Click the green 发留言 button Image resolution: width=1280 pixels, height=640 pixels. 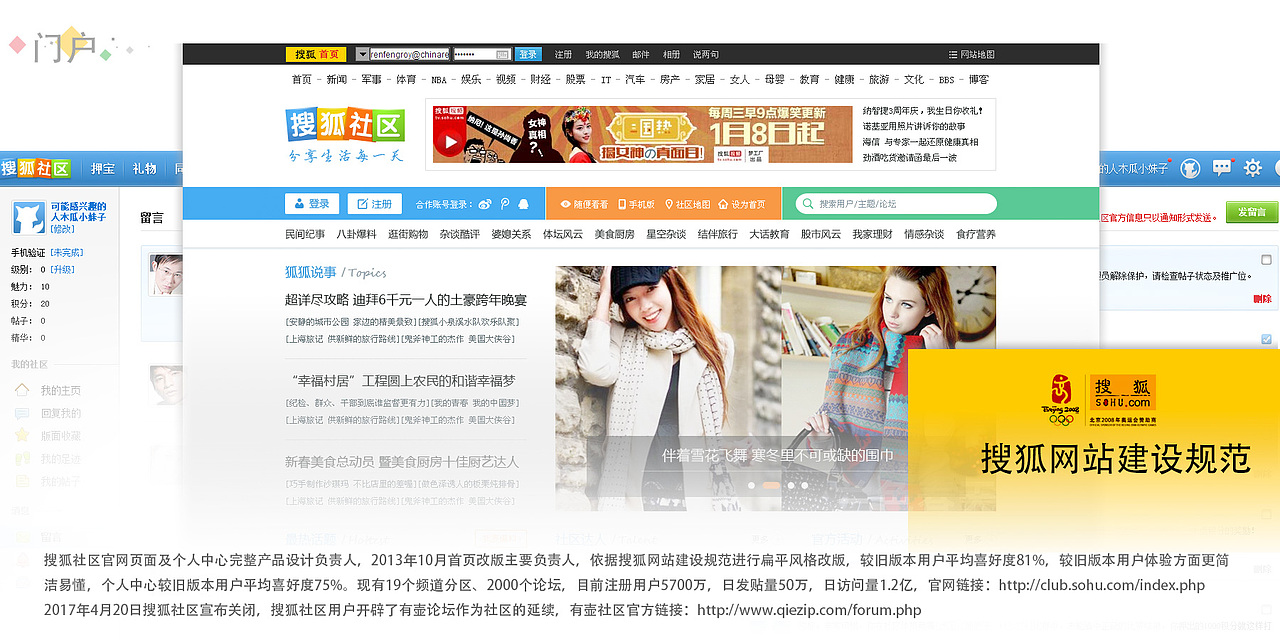(1253, 212)
